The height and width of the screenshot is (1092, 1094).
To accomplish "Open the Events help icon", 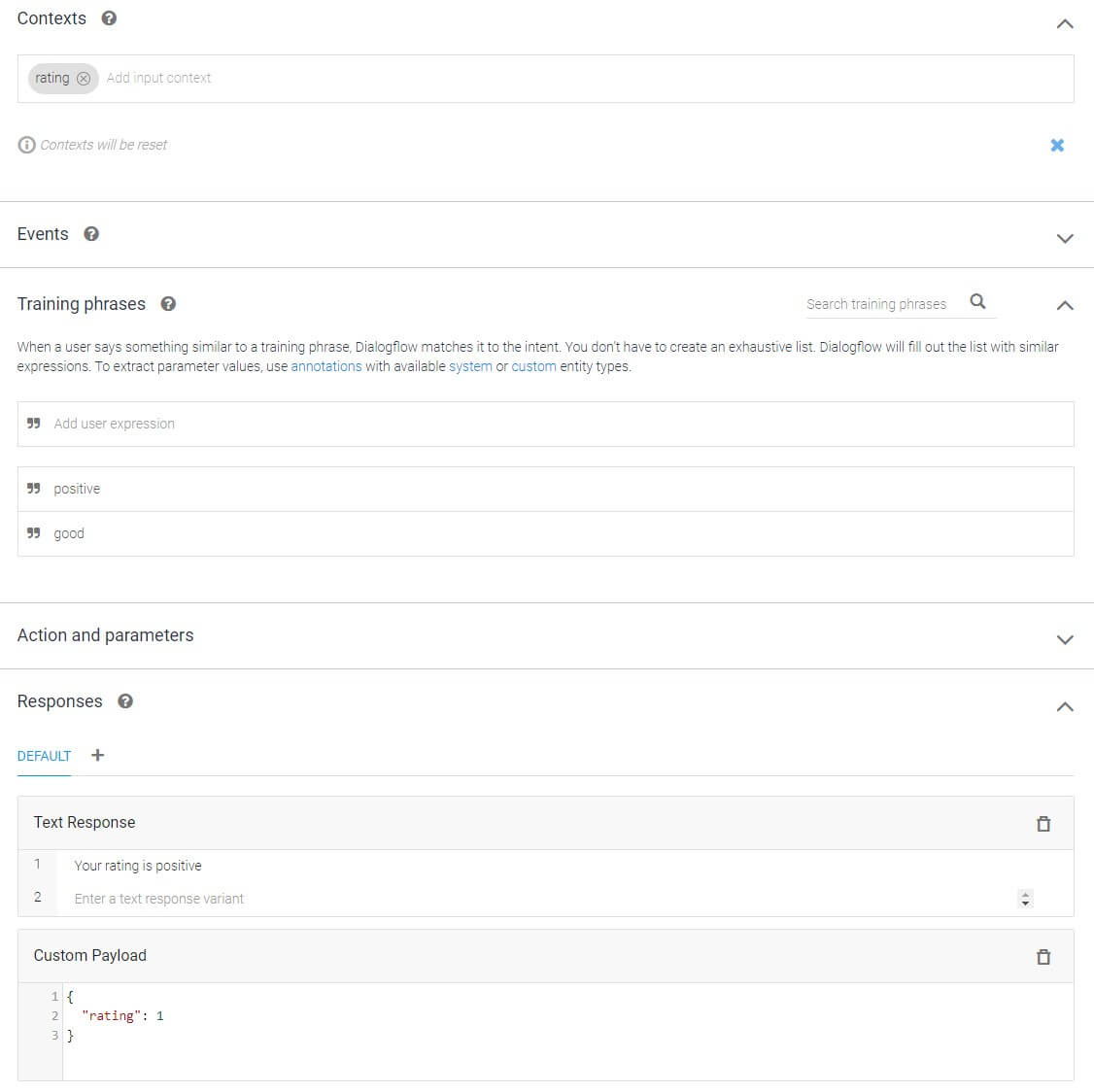I will (x=91, y=234).
